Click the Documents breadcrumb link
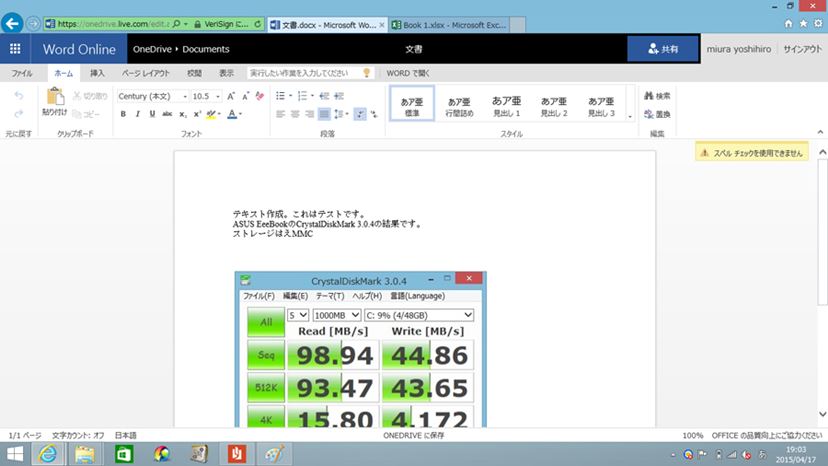828x466 pixels. [x=206, y=49]
